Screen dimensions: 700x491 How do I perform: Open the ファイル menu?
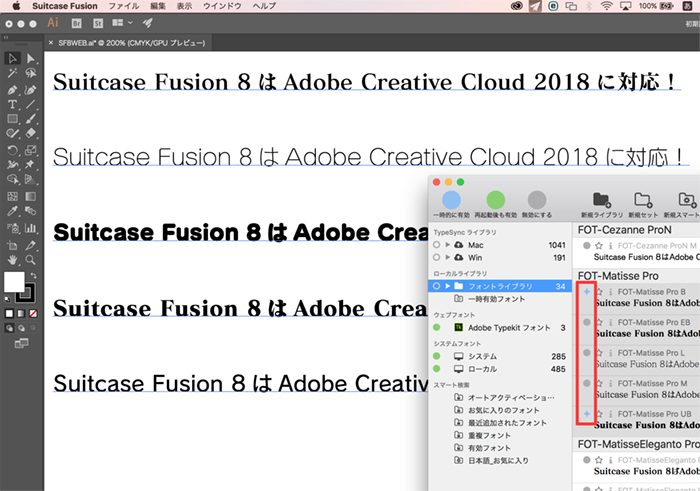pyautogui.click(x=124, y=6)
